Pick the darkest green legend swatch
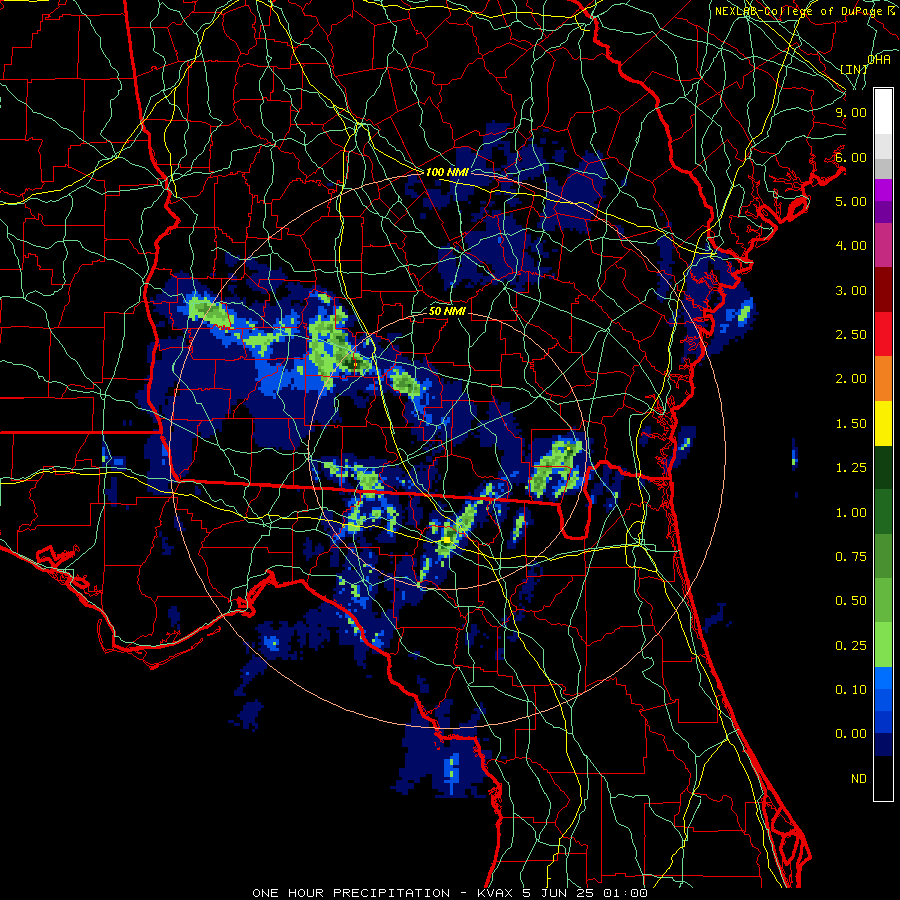 (883, 468)
